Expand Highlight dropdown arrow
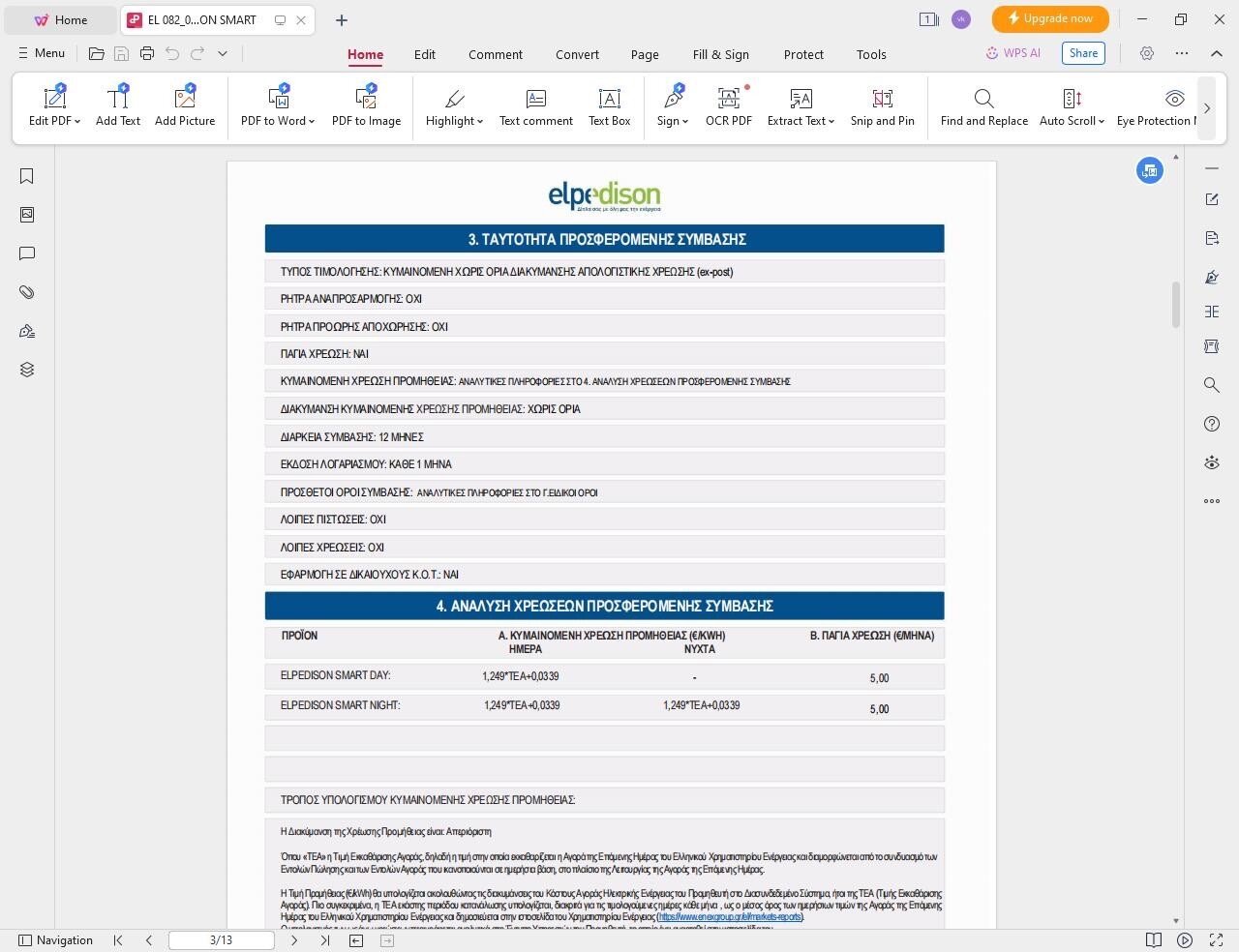Screen dimensions: 1239x952 (479, 122)
